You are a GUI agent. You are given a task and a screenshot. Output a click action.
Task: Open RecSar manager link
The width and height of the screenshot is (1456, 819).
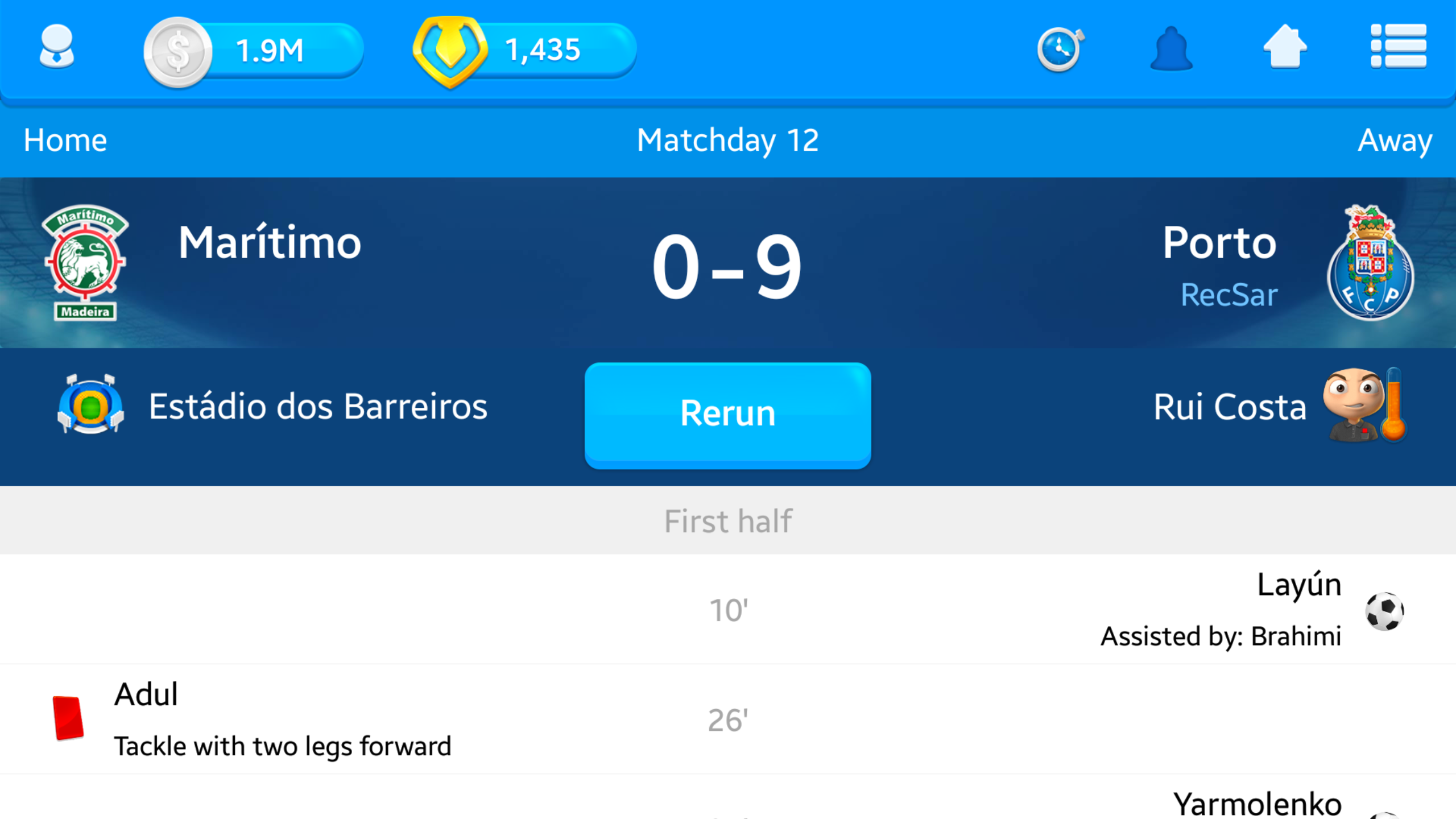coord(1228,295)
